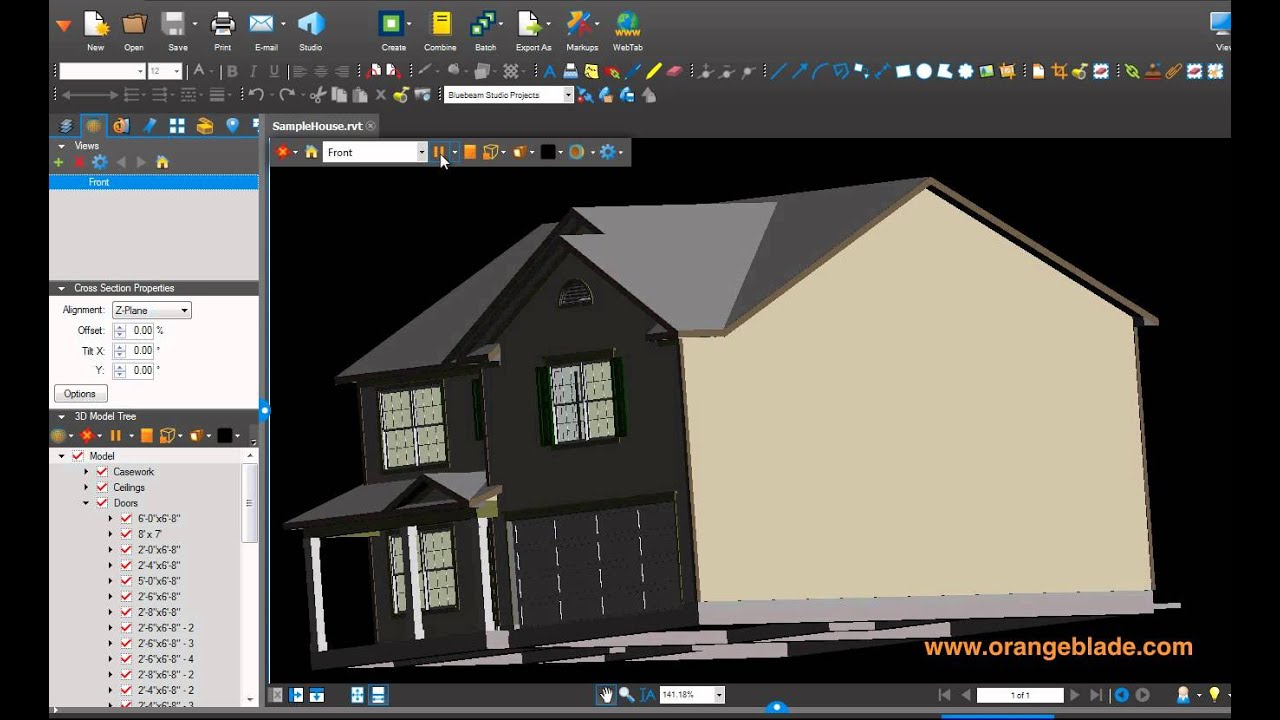Print the document via Print icon
Viewport: 1280px width, 720px height.
click(x=222, y=24)
